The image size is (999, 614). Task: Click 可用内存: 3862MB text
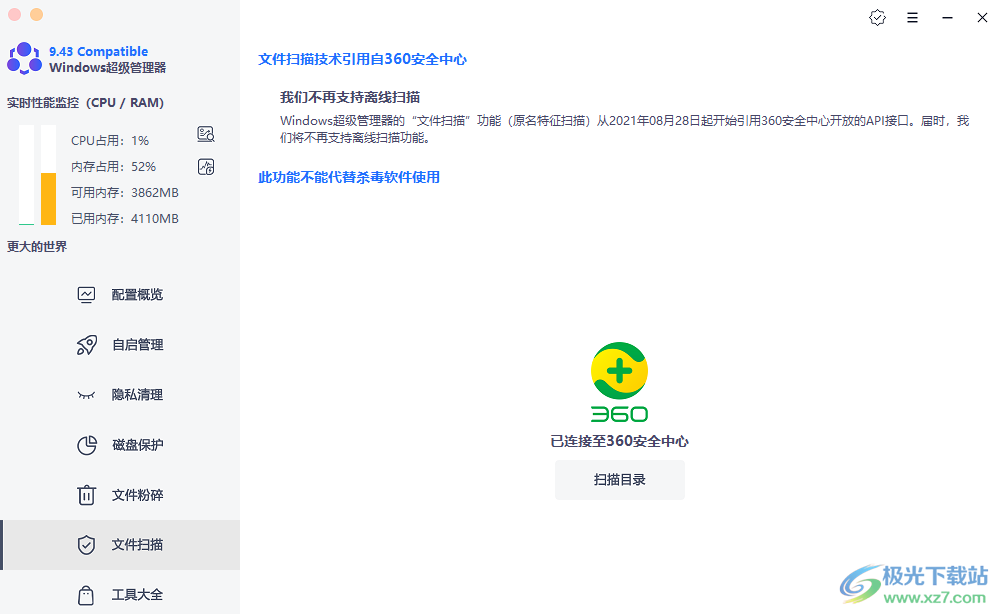pos(125,193)
